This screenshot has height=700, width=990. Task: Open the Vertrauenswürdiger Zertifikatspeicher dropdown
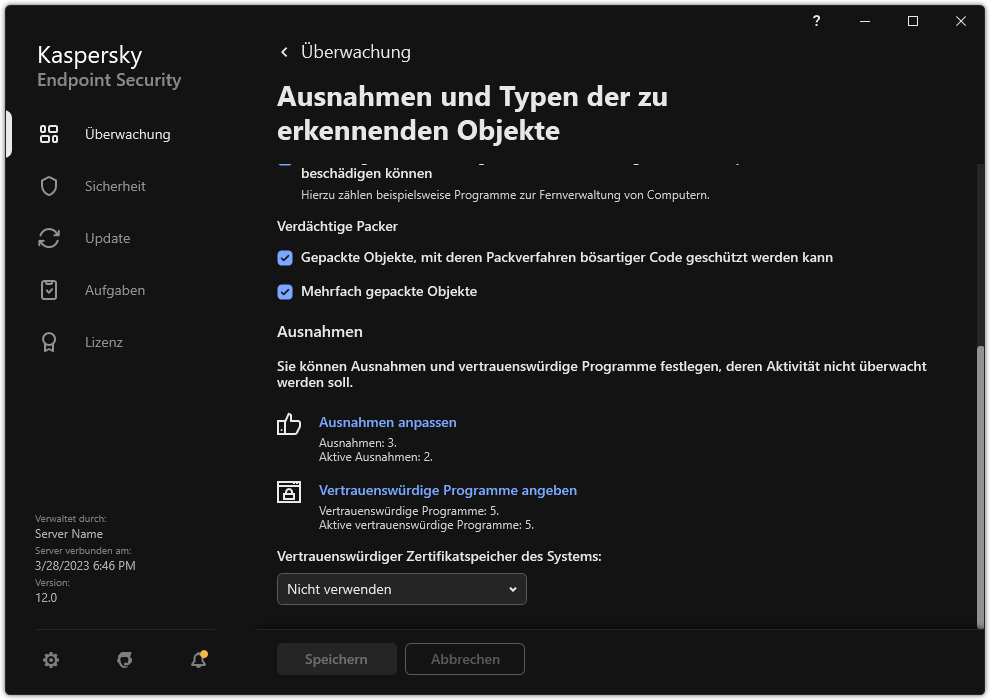click(x=401, y=589)
